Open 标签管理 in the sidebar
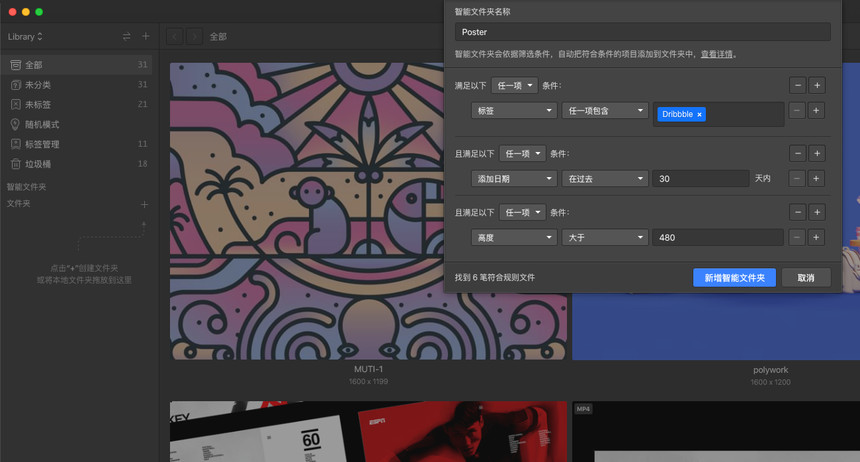 (76, 144)
